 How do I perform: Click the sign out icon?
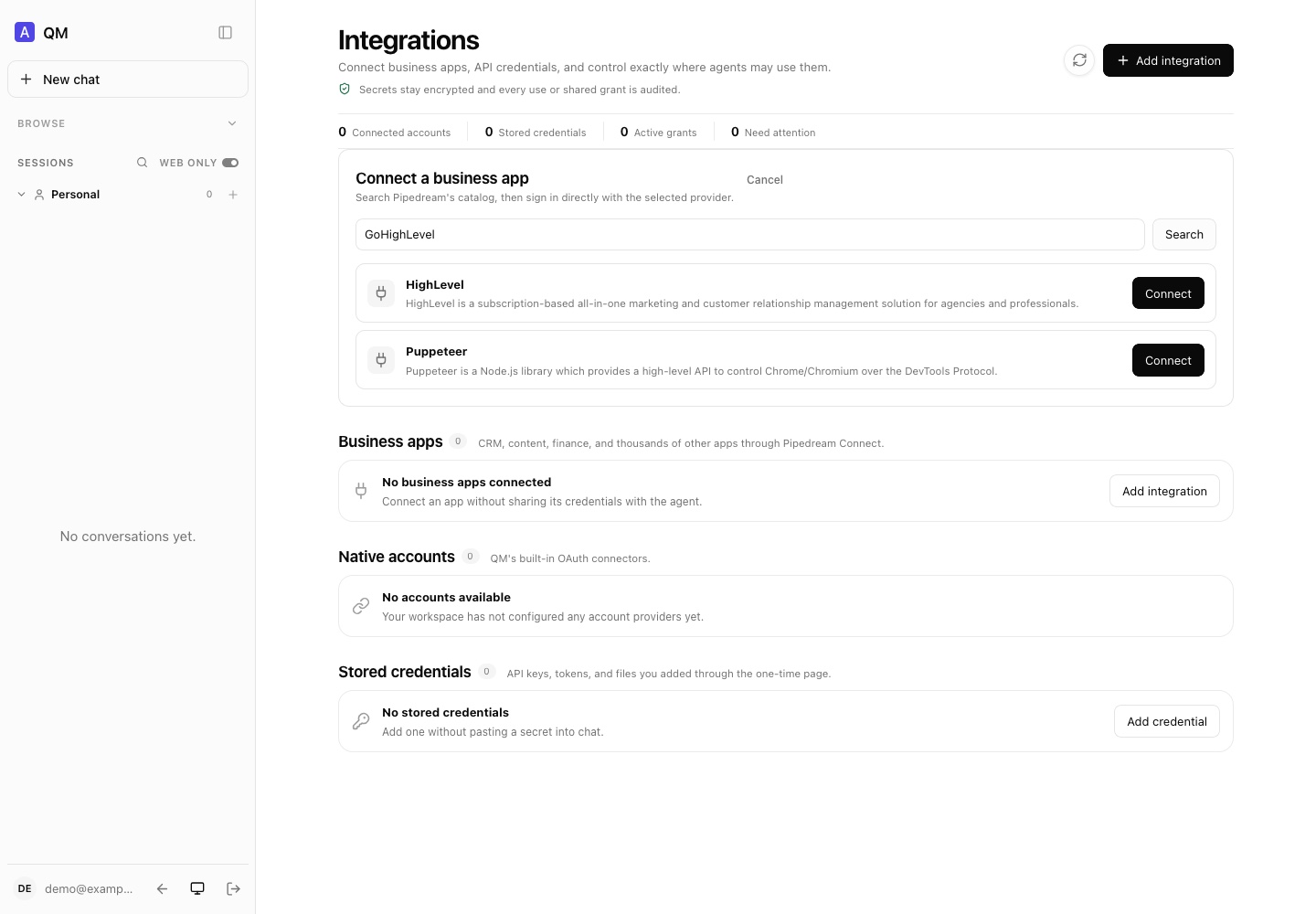click(233, 888)
